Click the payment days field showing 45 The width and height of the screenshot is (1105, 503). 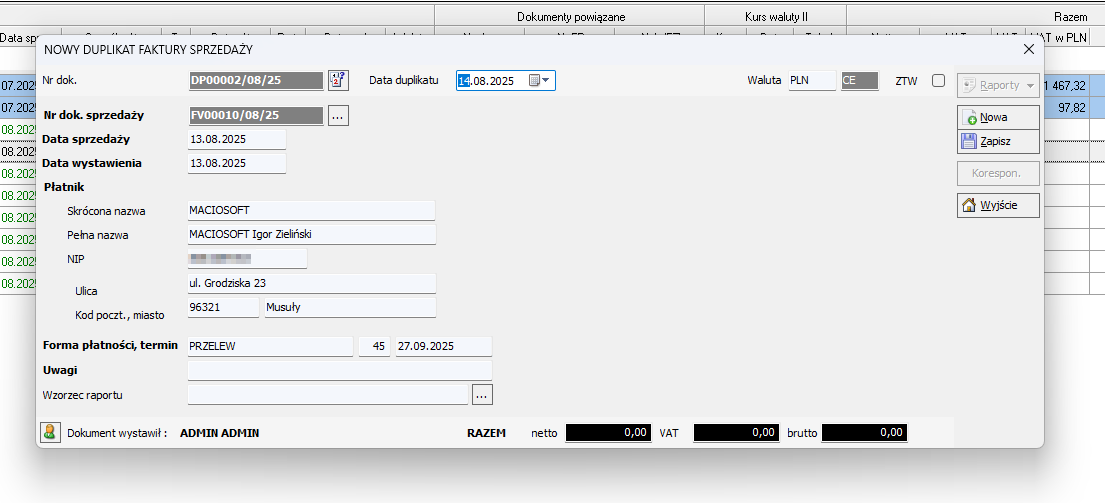tap(374, 346)
